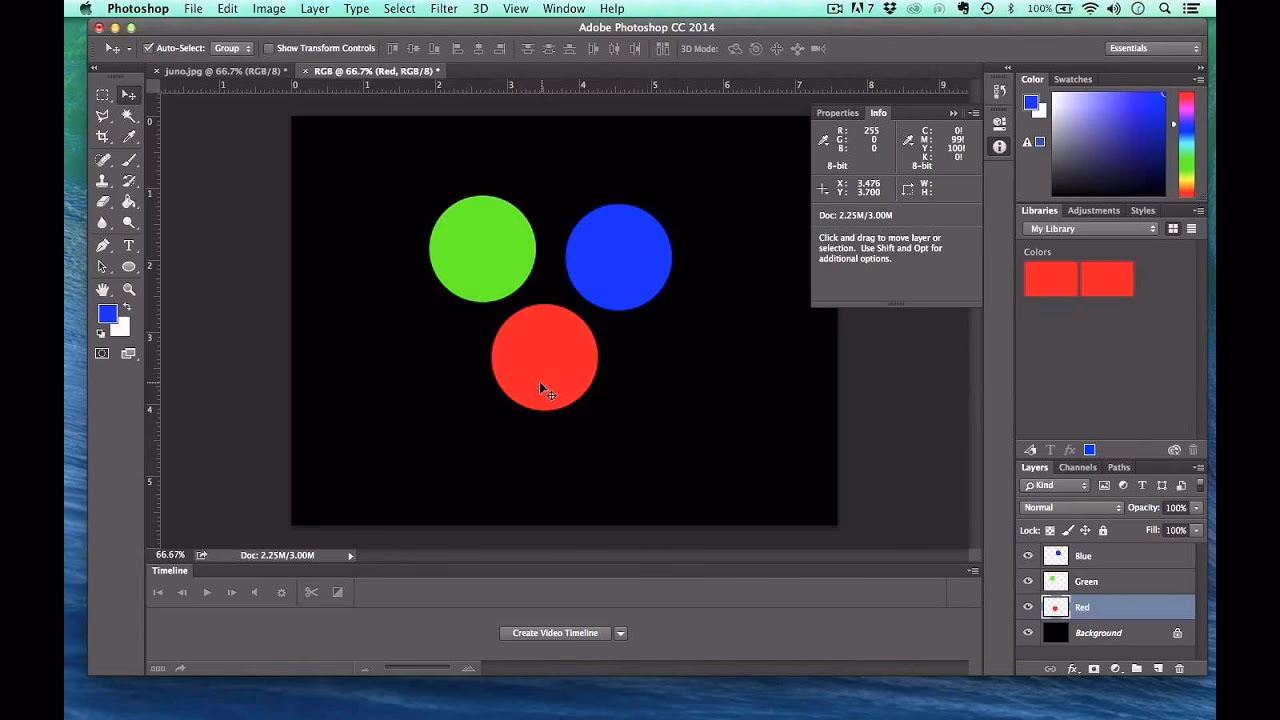Switch to the Channels tab
Screen dimensions: 1280x720
click(x=1077, y=467)
